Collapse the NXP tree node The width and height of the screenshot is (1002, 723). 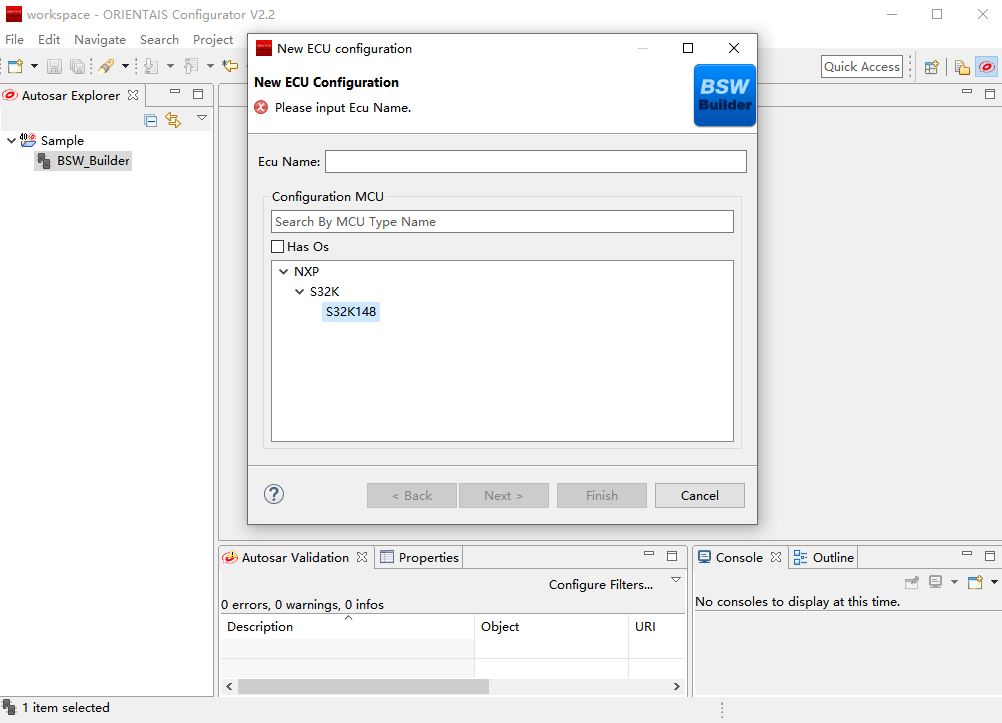coord(284,271)
